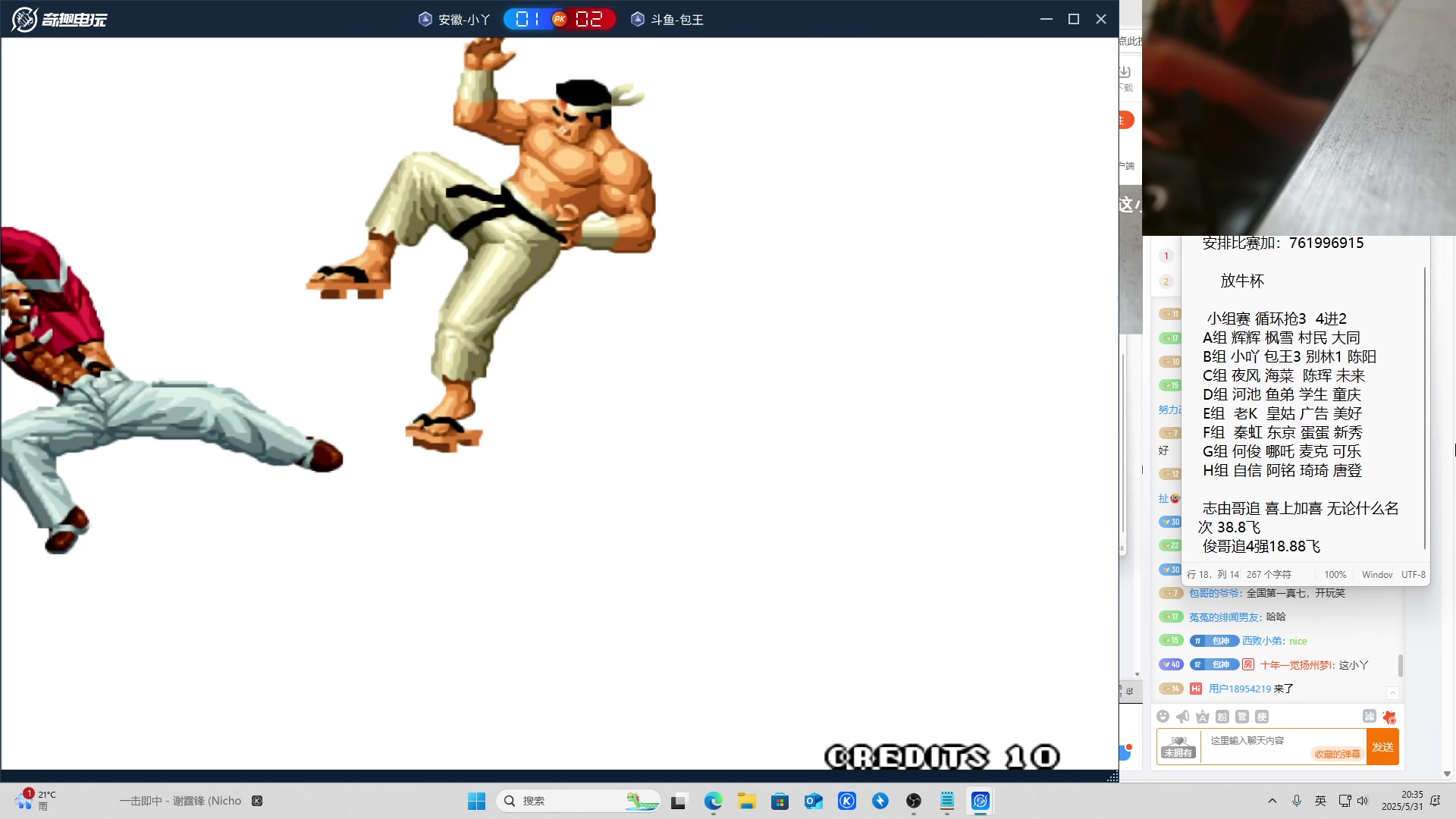1456x819 pixels.
Task: Open Microsoft Edge from taskbar
Action: click(713, 801)
